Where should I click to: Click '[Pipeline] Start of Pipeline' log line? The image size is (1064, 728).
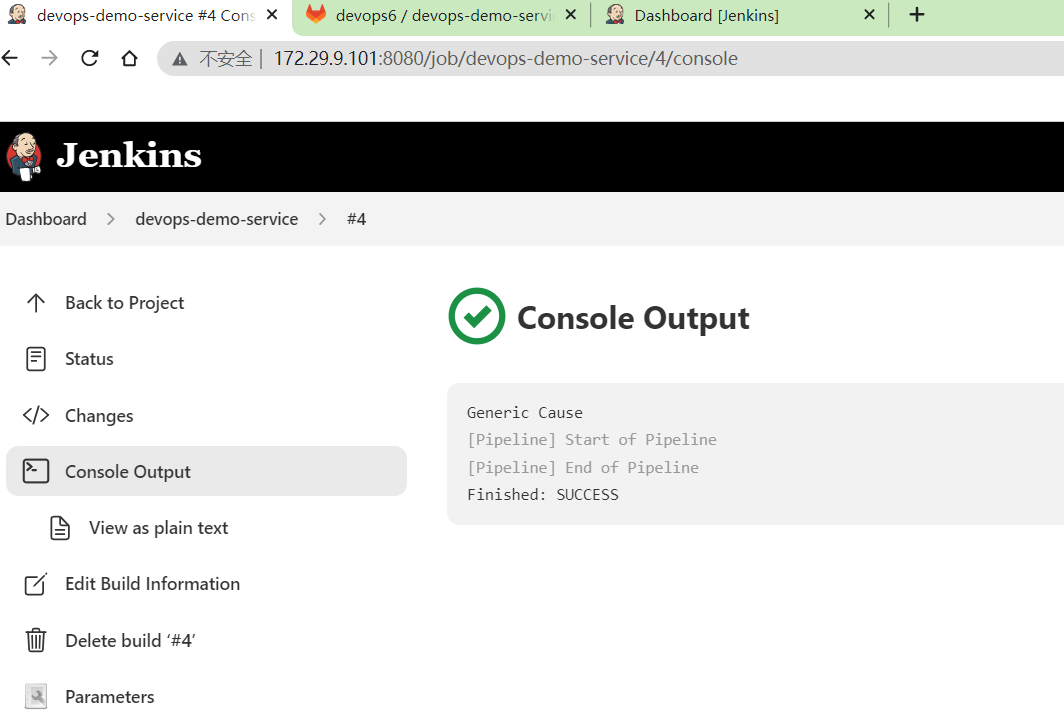tap(592, 440)
